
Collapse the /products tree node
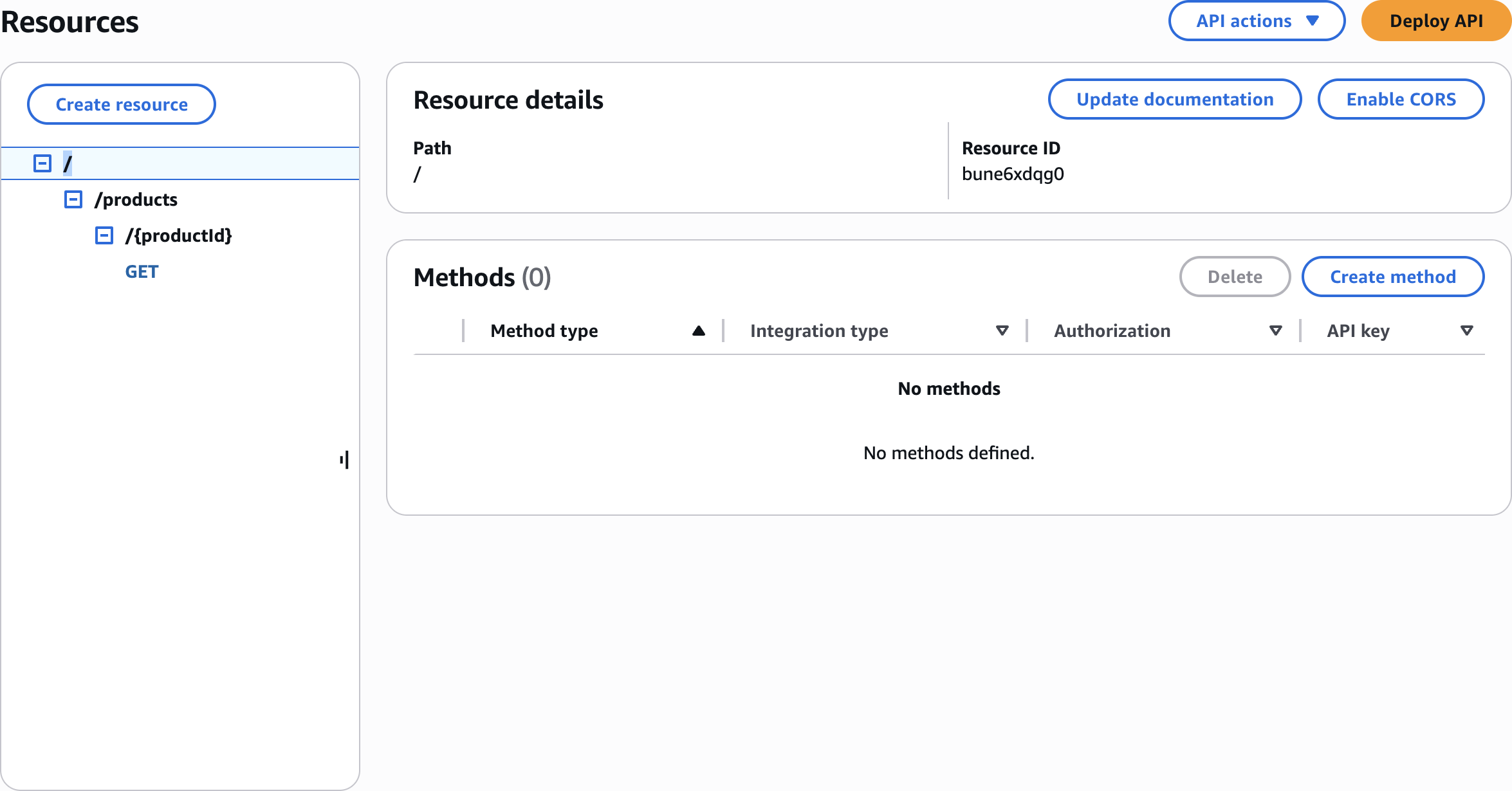click(73, 199)
